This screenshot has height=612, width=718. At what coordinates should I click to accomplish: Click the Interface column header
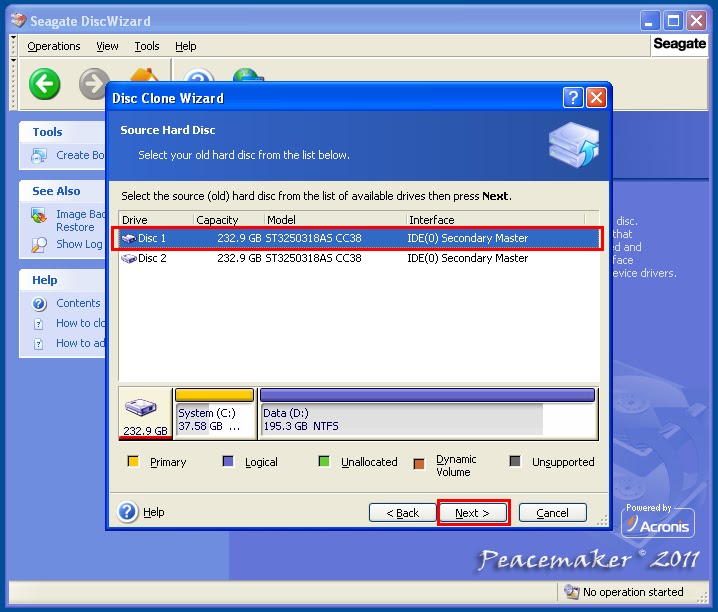pyautogui.click(x=496, y=220)
